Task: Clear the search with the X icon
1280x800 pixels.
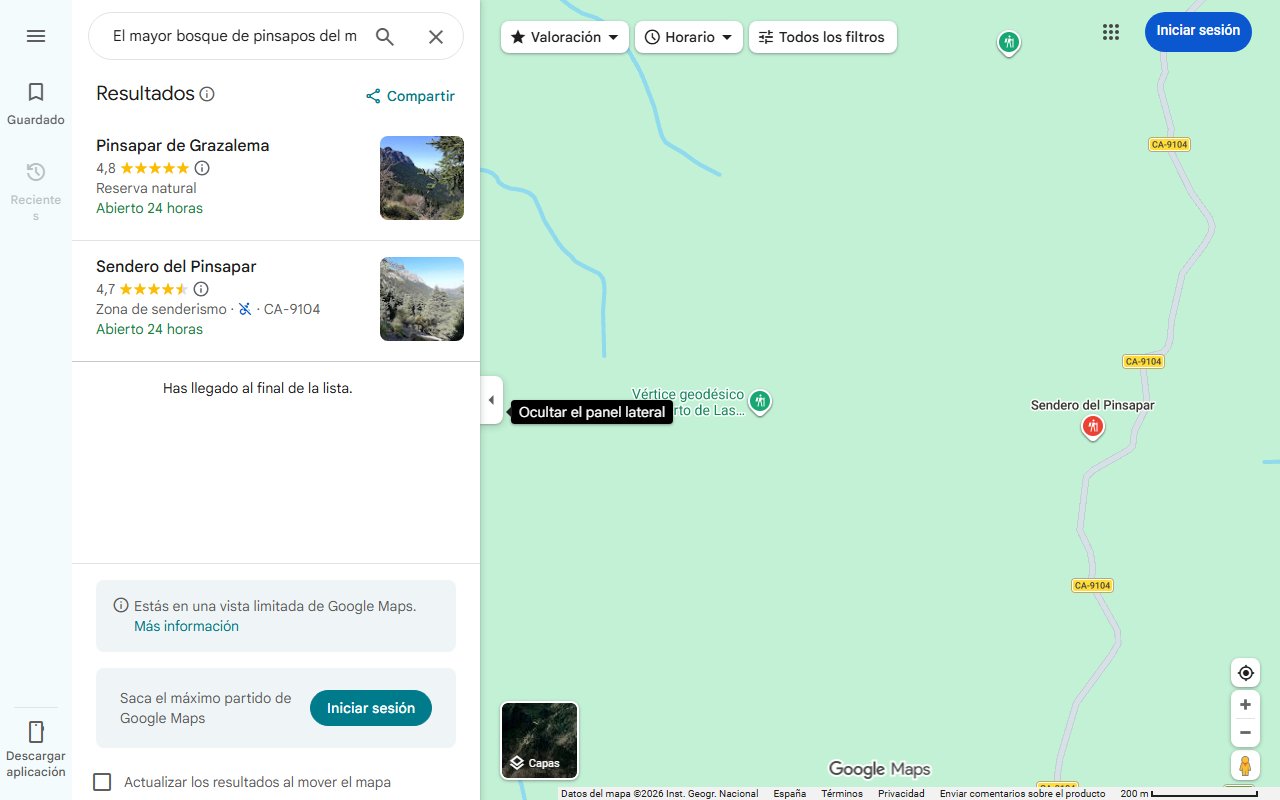Action: (x=436, y=37)
